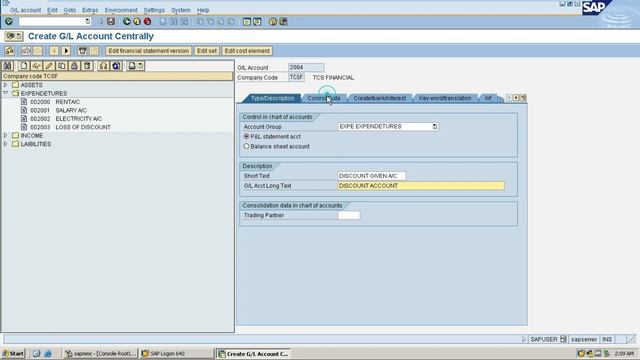Open the Environment menu
The width and height of the screenshot is (640, 360).
pos(121,10)
